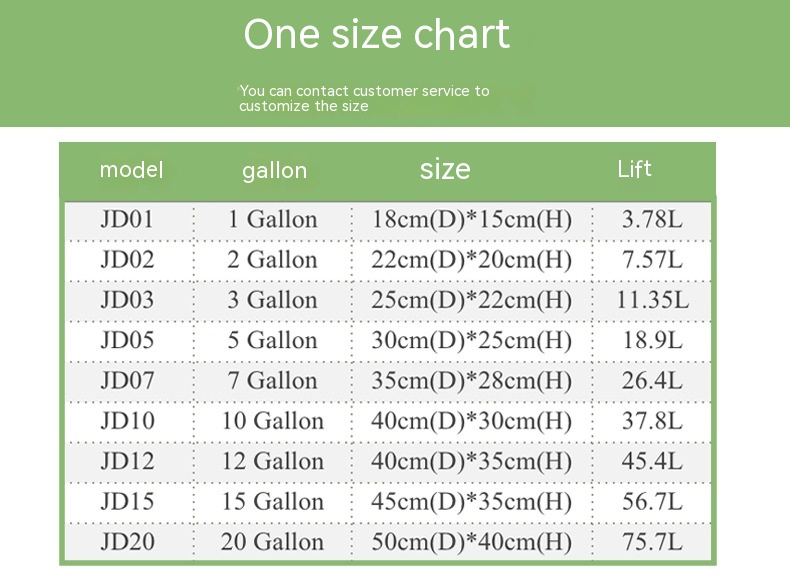The image size is (790, 582).
Task: Click the '15 Gallon' cell
Action: click(272, 502)
